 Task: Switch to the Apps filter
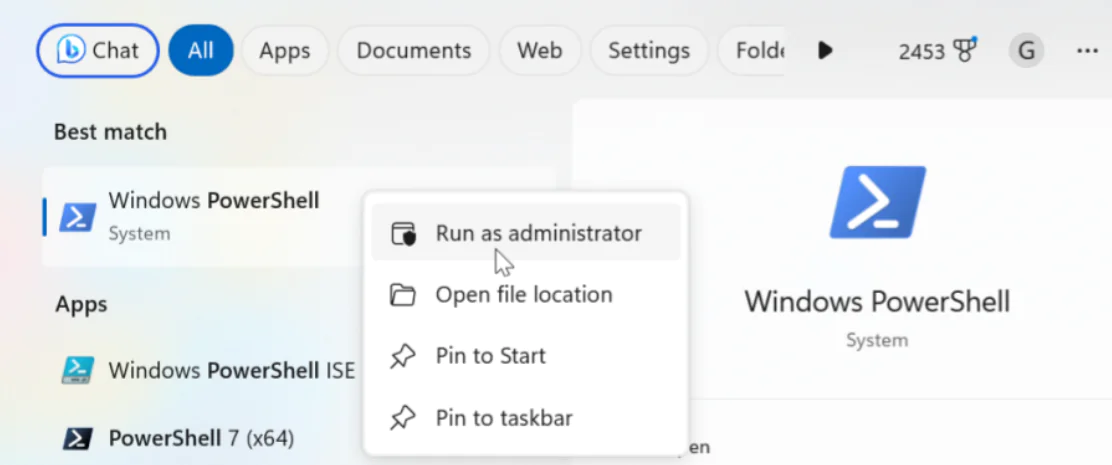pos(284,50)
